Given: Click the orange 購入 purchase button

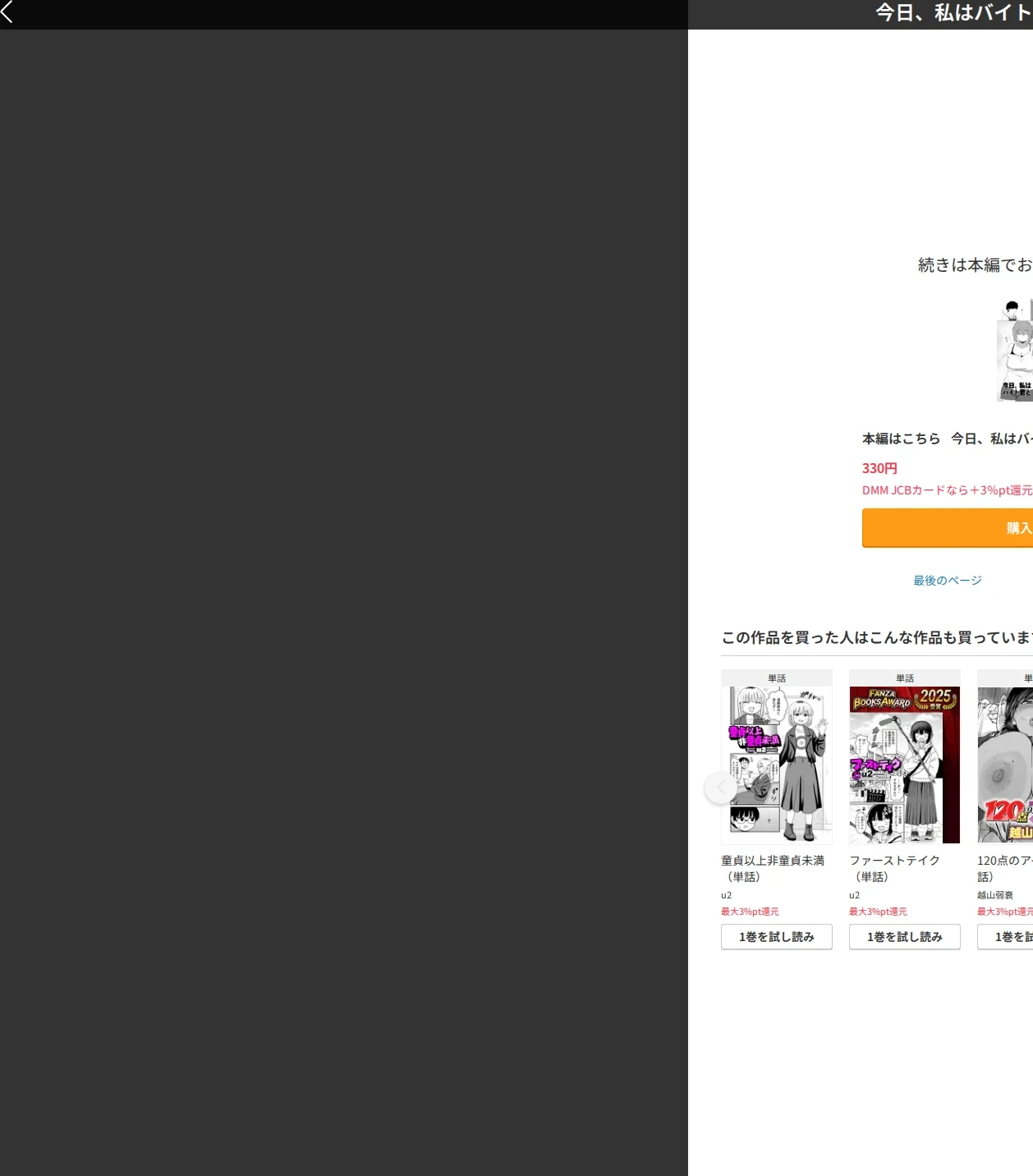Looking at the screenshot, I should pos(948,528).
